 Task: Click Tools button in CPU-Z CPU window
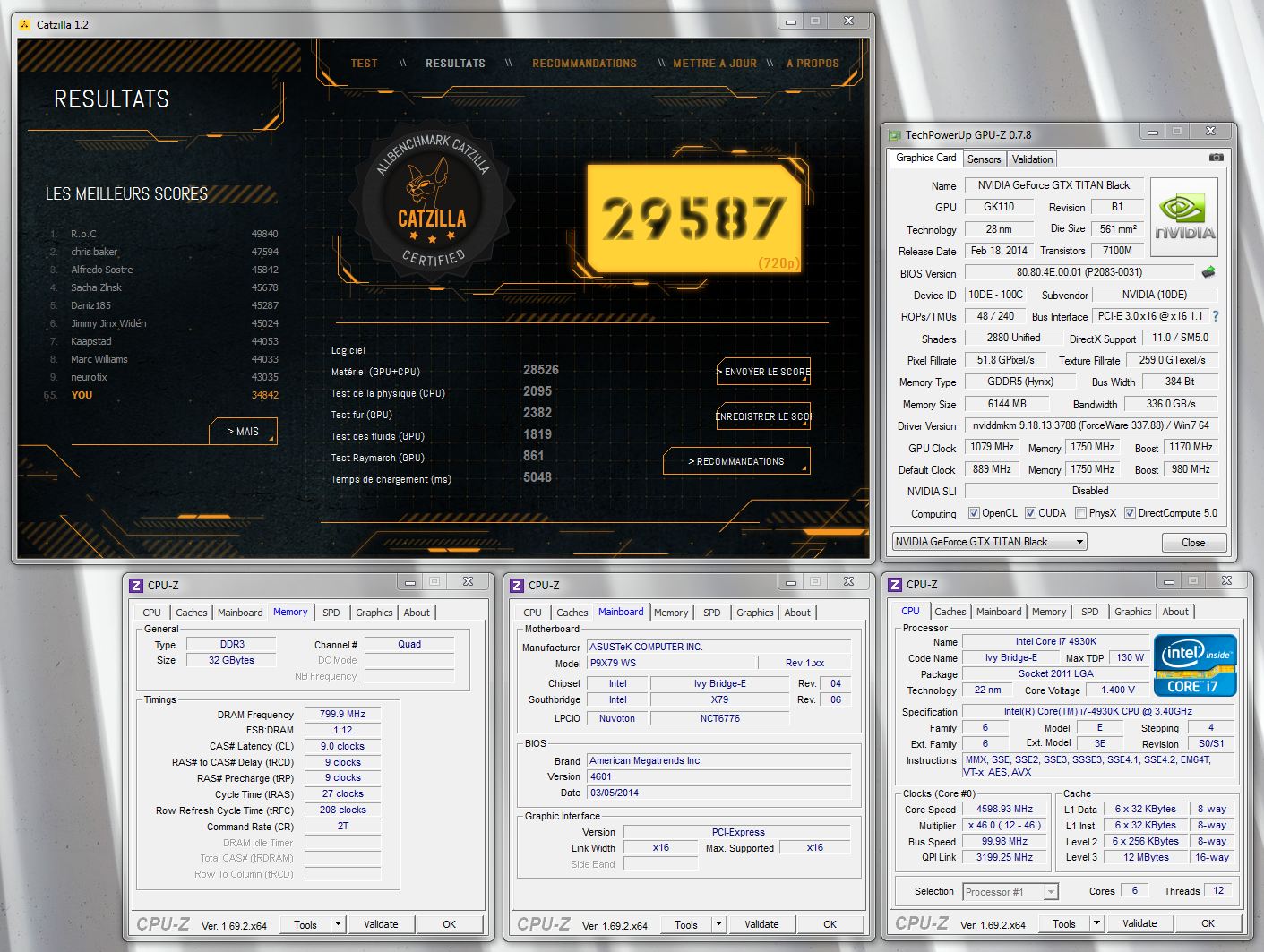pos(1064,923)
